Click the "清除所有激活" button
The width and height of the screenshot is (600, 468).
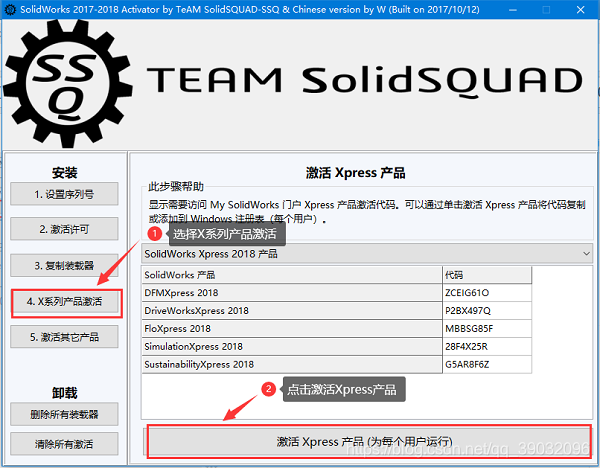64,444
